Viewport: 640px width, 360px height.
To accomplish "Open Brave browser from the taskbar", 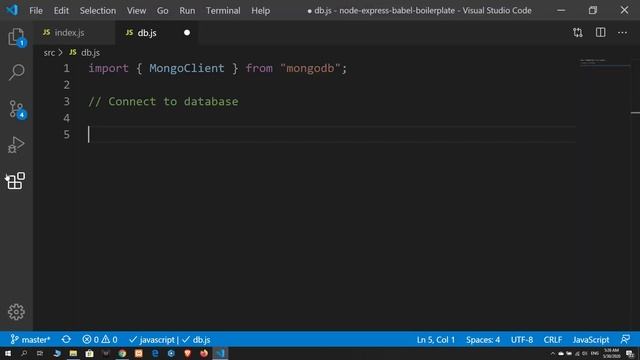I will point(187,353).
